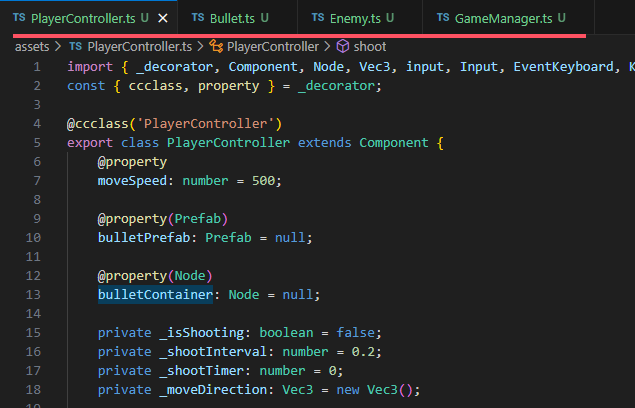This screenshot has height=408, width=635.
Task: Click line number 5 in the gutter
Action: pos(37,143)
